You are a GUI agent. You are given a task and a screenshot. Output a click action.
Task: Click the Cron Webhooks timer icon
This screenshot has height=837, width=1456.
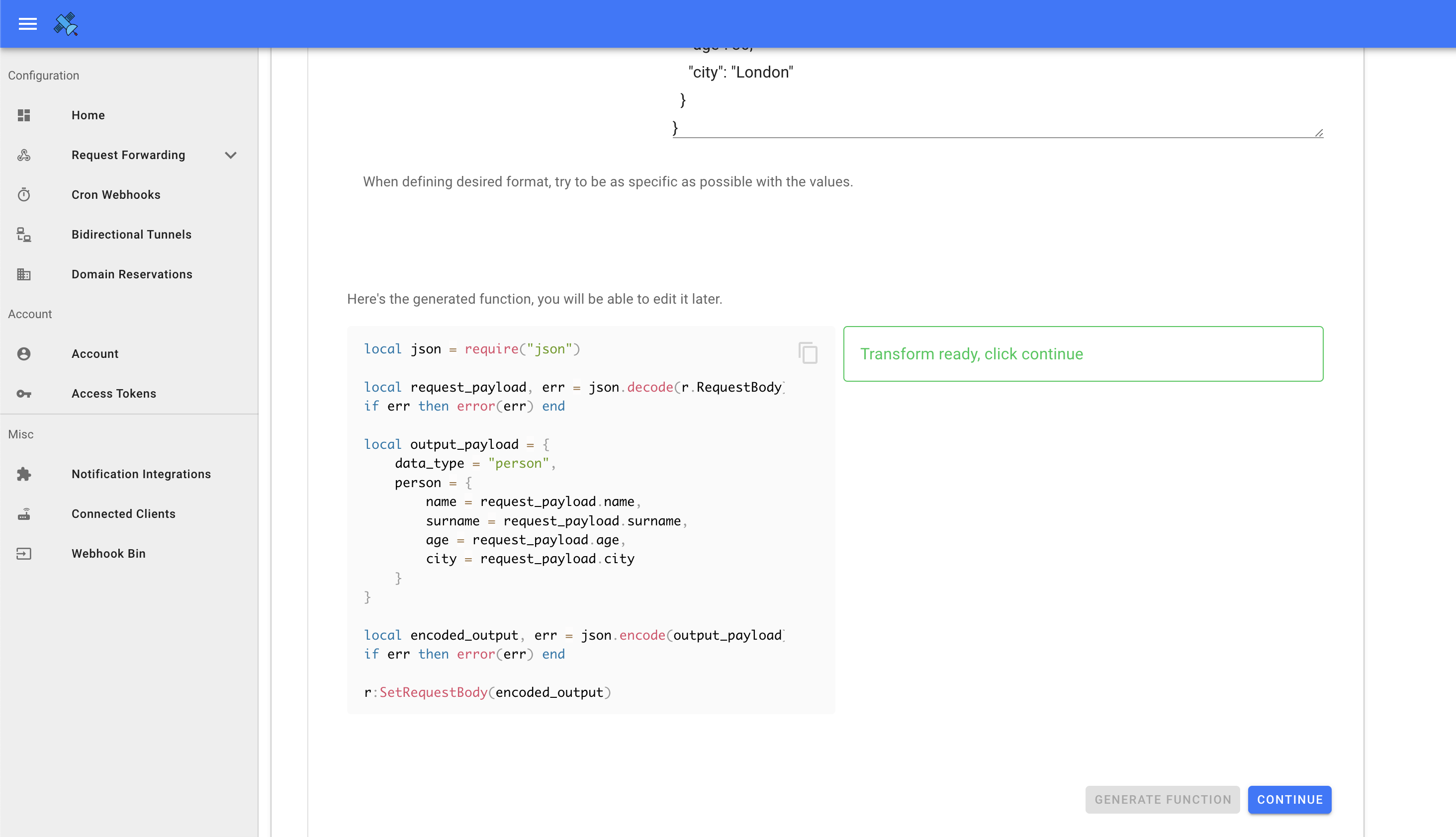pos(23,194)
